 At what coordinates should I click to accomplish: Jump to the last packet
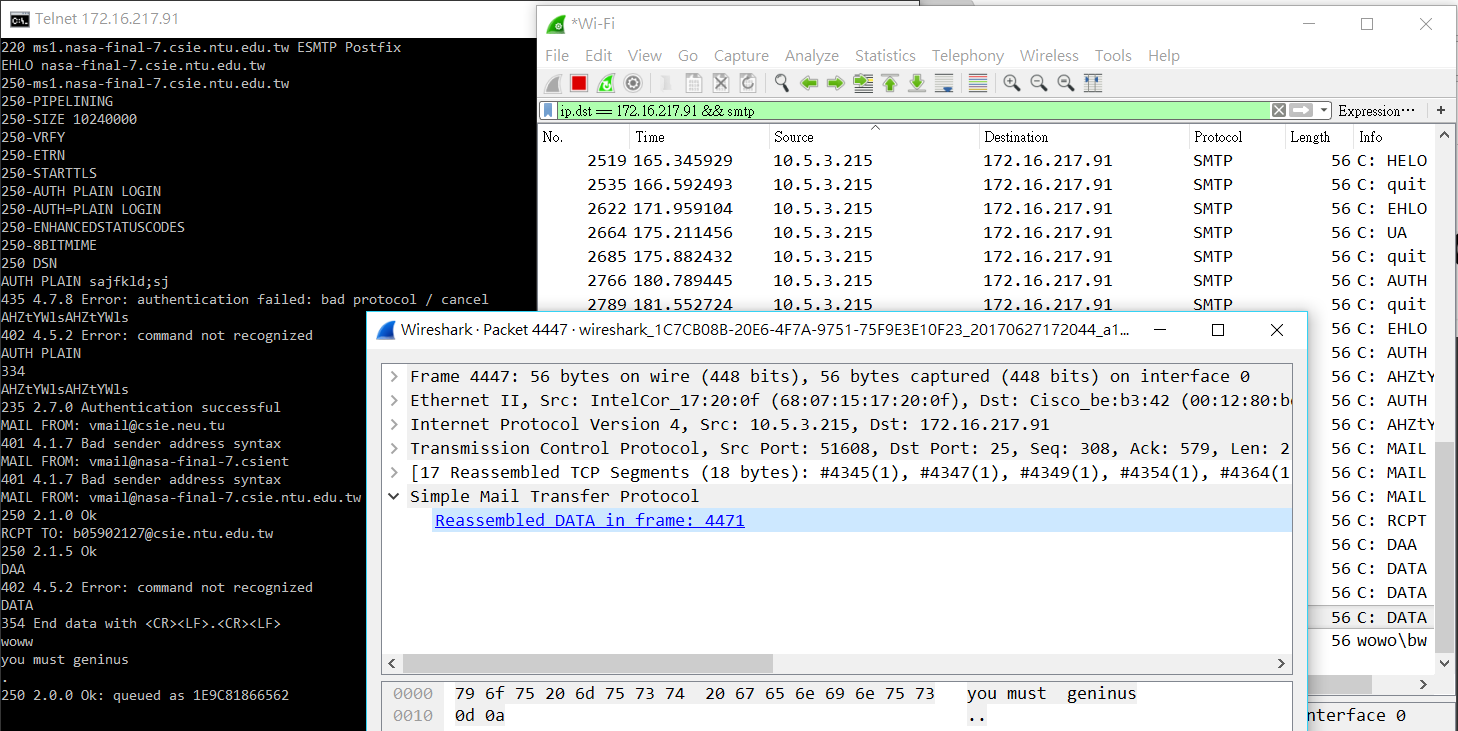point(917,83)
